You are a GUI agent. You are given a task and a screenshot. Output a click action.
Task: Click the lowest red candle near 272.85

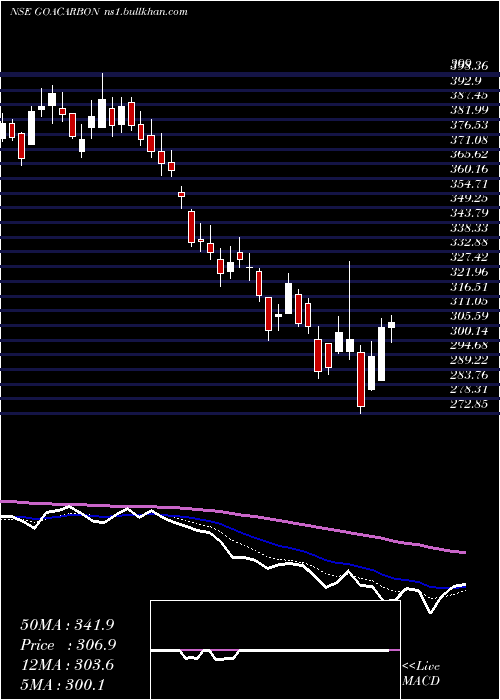360,379
